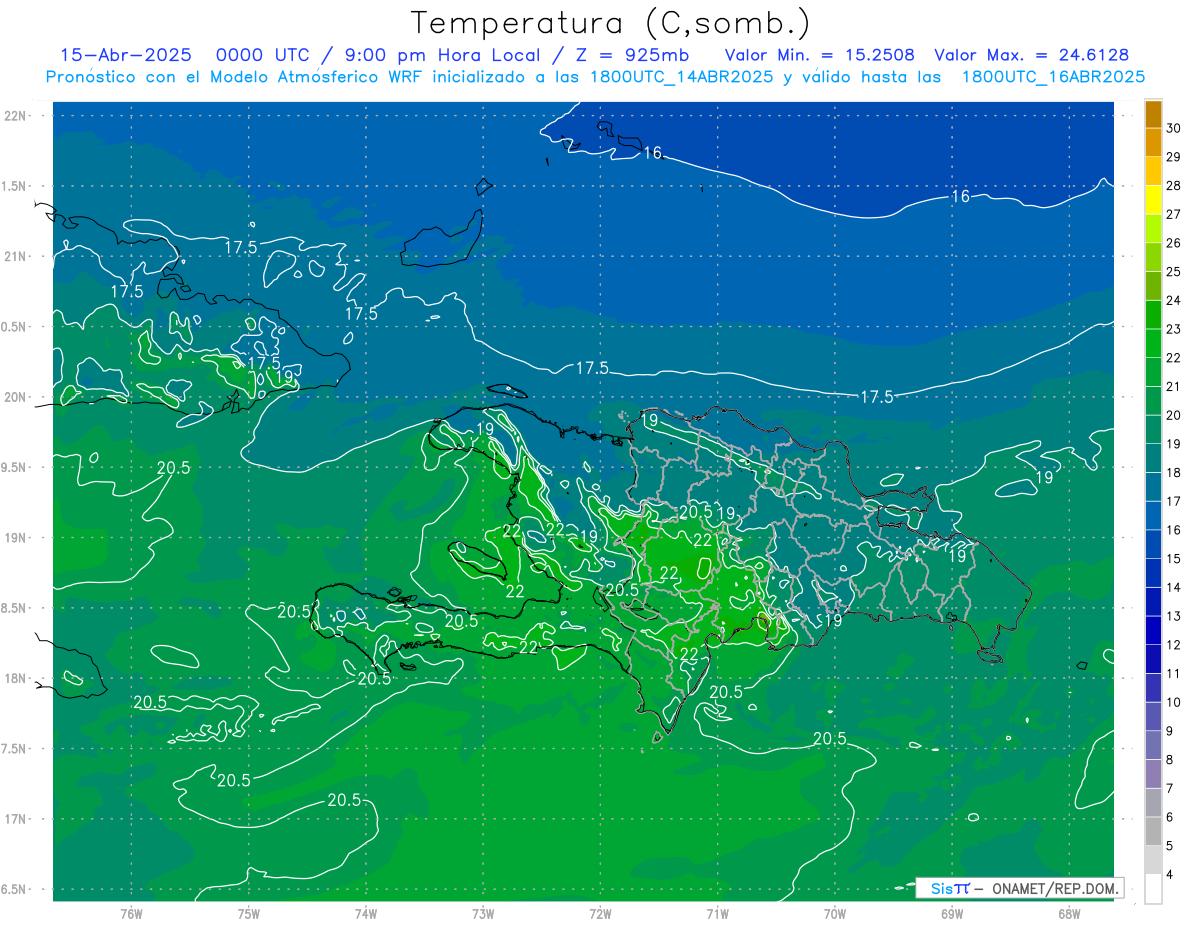Click the 'Modelo Atmosferico WRF' forecast subtitle line
Image resolution: width=1200 pixels, height=927 pixels.
click(x=596, y=76)
